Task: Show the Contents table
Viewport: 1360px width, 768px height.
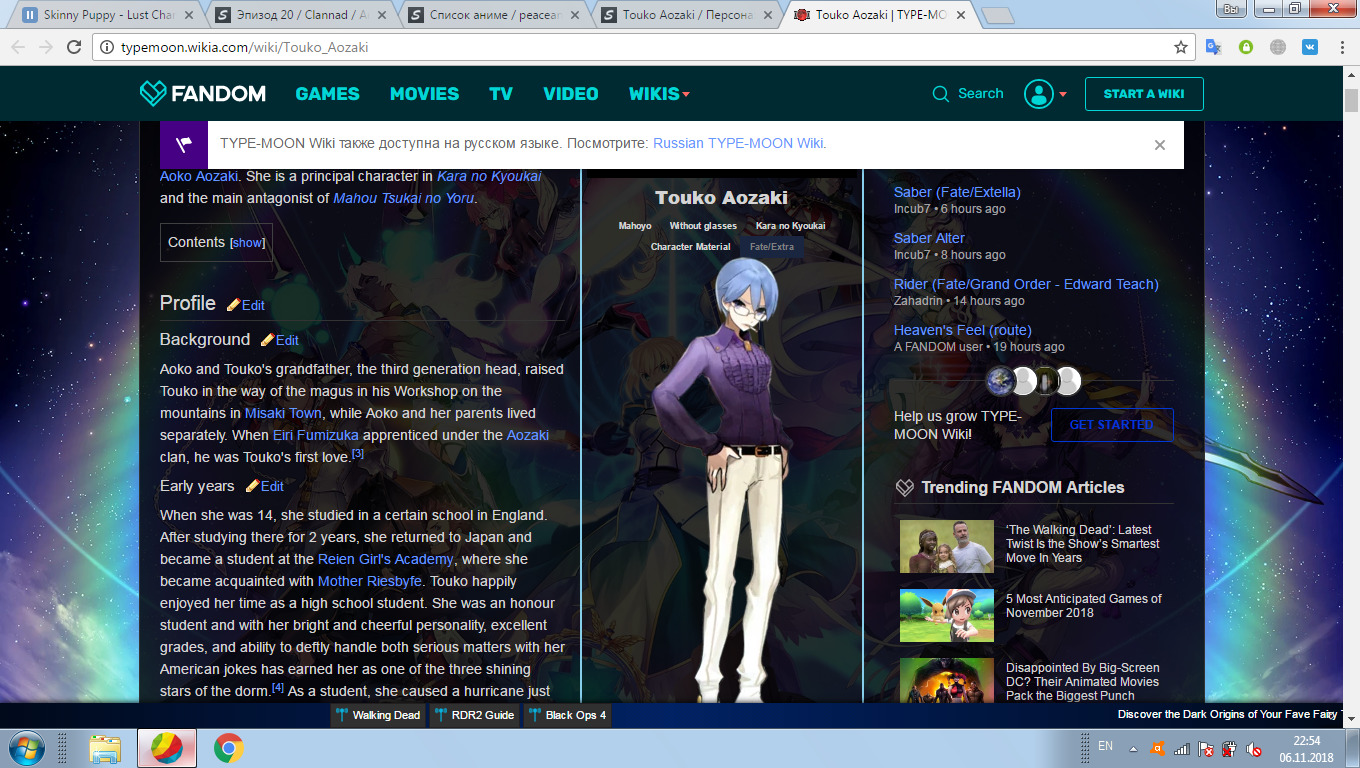Action: click(247, 243)
